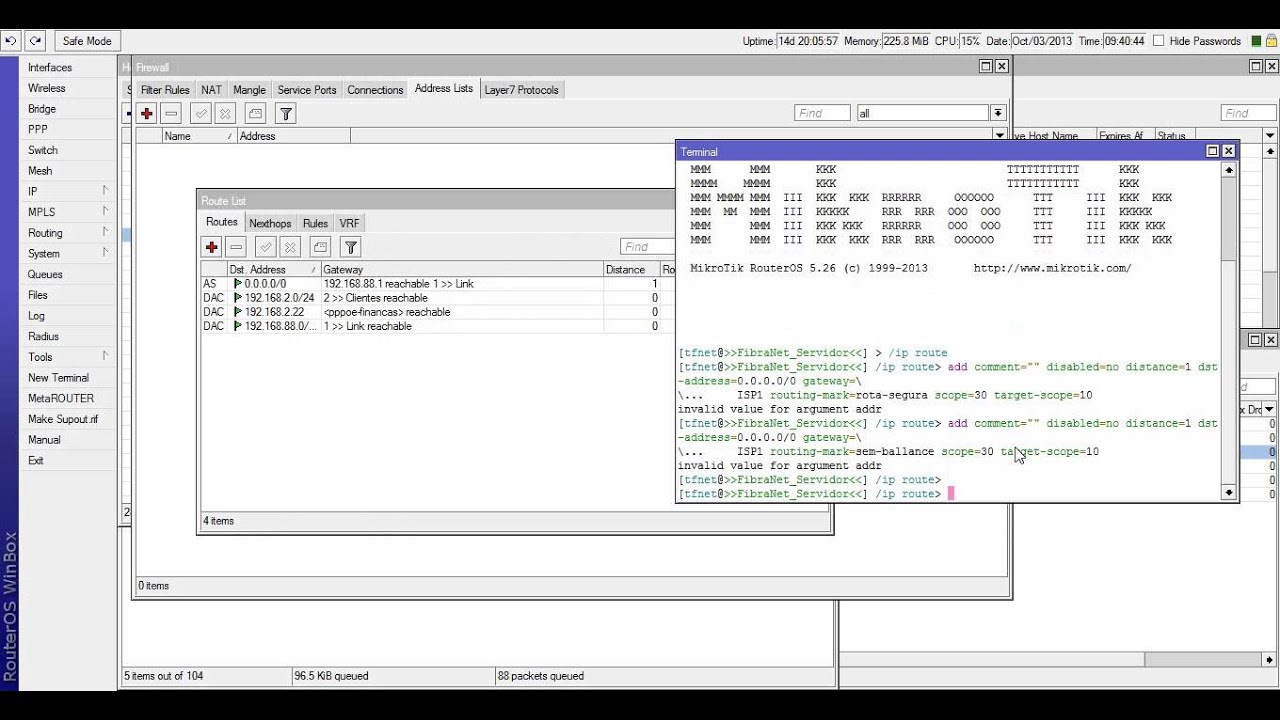This screenshot has height=720, width=1280.
Task: Open the 'all' address list dropdown
Action: click(x=997, y=113)
